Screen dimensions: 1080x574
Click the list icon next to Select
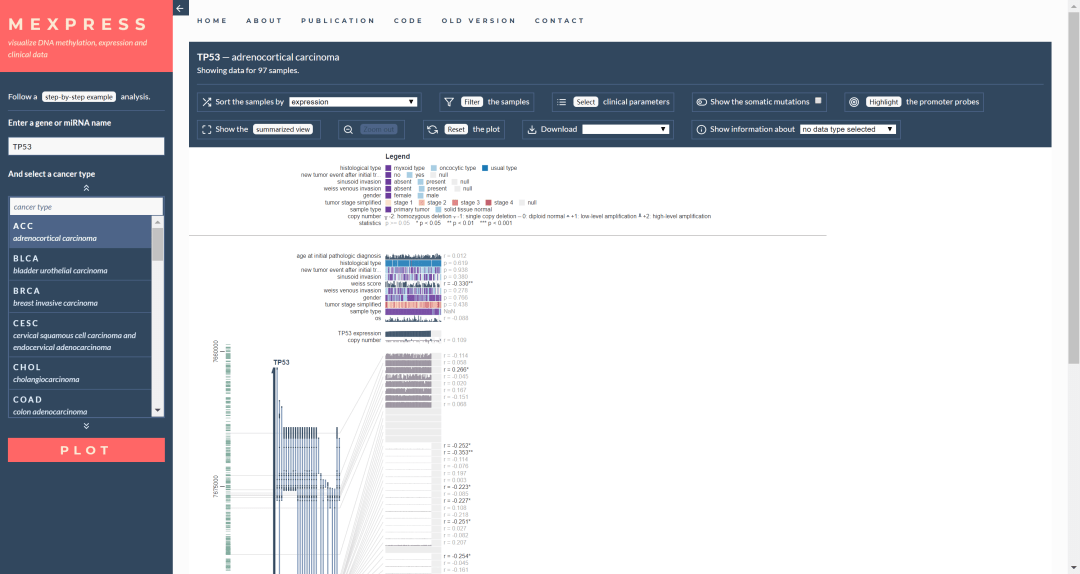pos(561,102)
